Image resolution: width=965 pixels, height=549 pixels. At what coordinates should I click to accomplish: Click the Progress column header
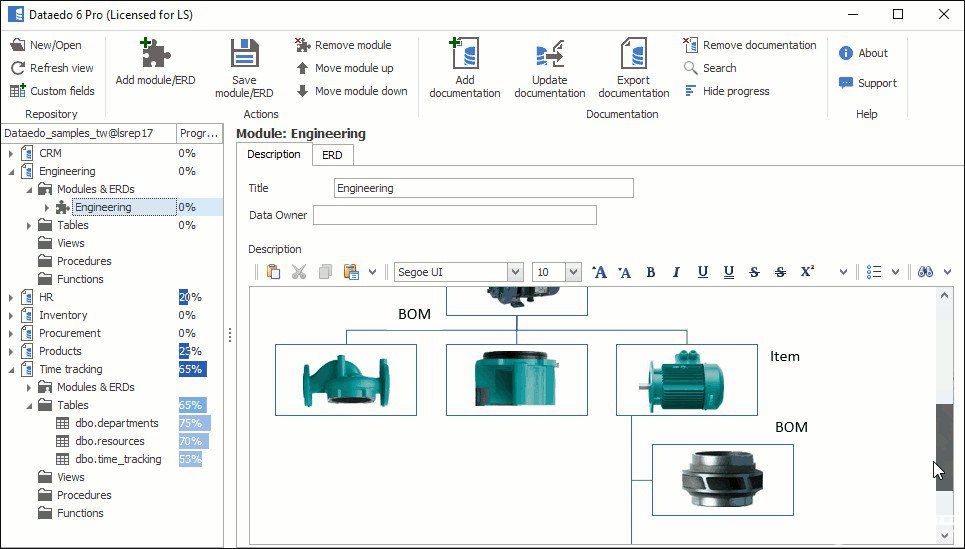coord(199,134)
